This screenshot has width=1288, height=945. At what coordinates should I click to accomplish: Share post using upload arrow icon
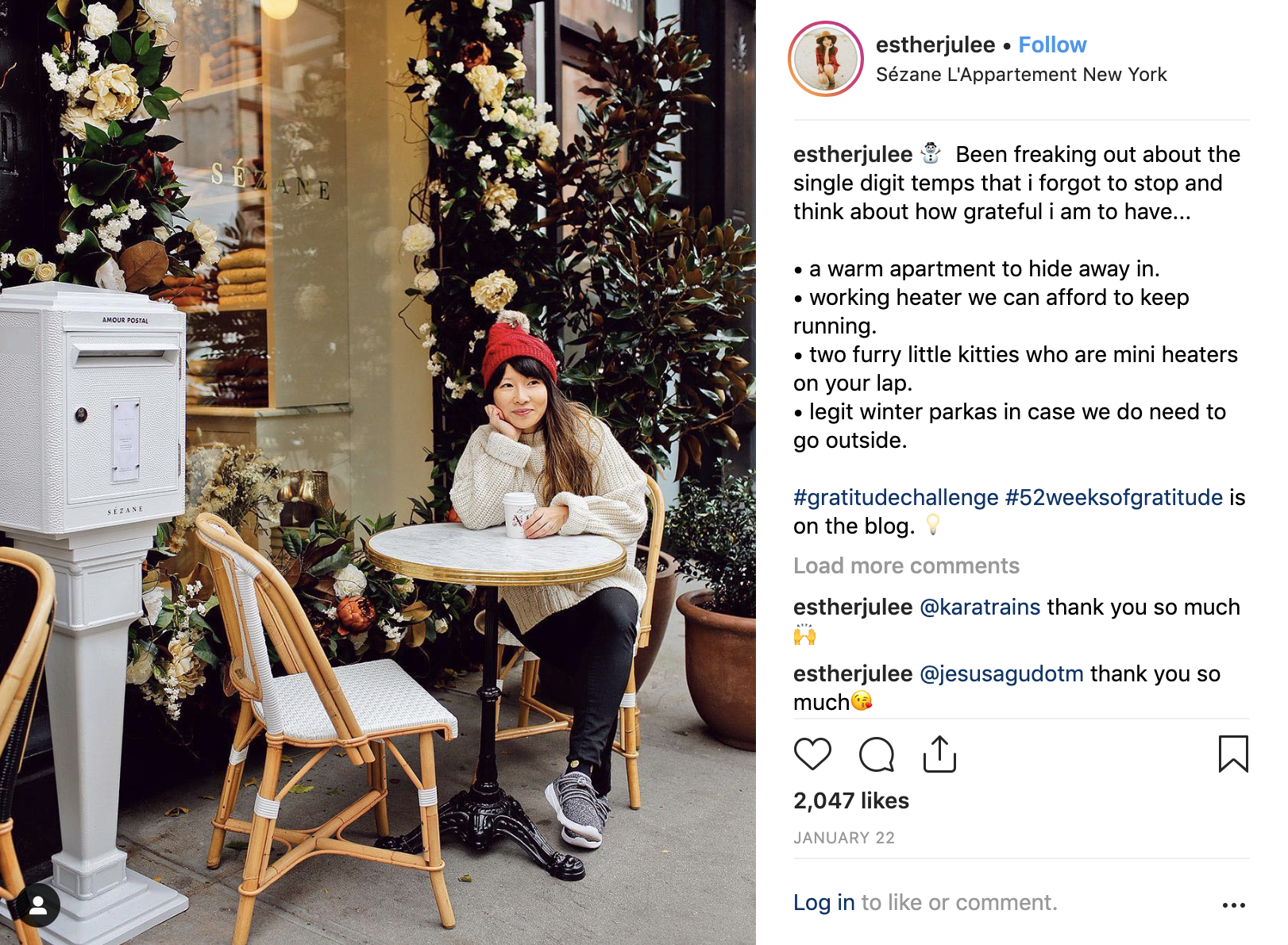pos(939,754)
